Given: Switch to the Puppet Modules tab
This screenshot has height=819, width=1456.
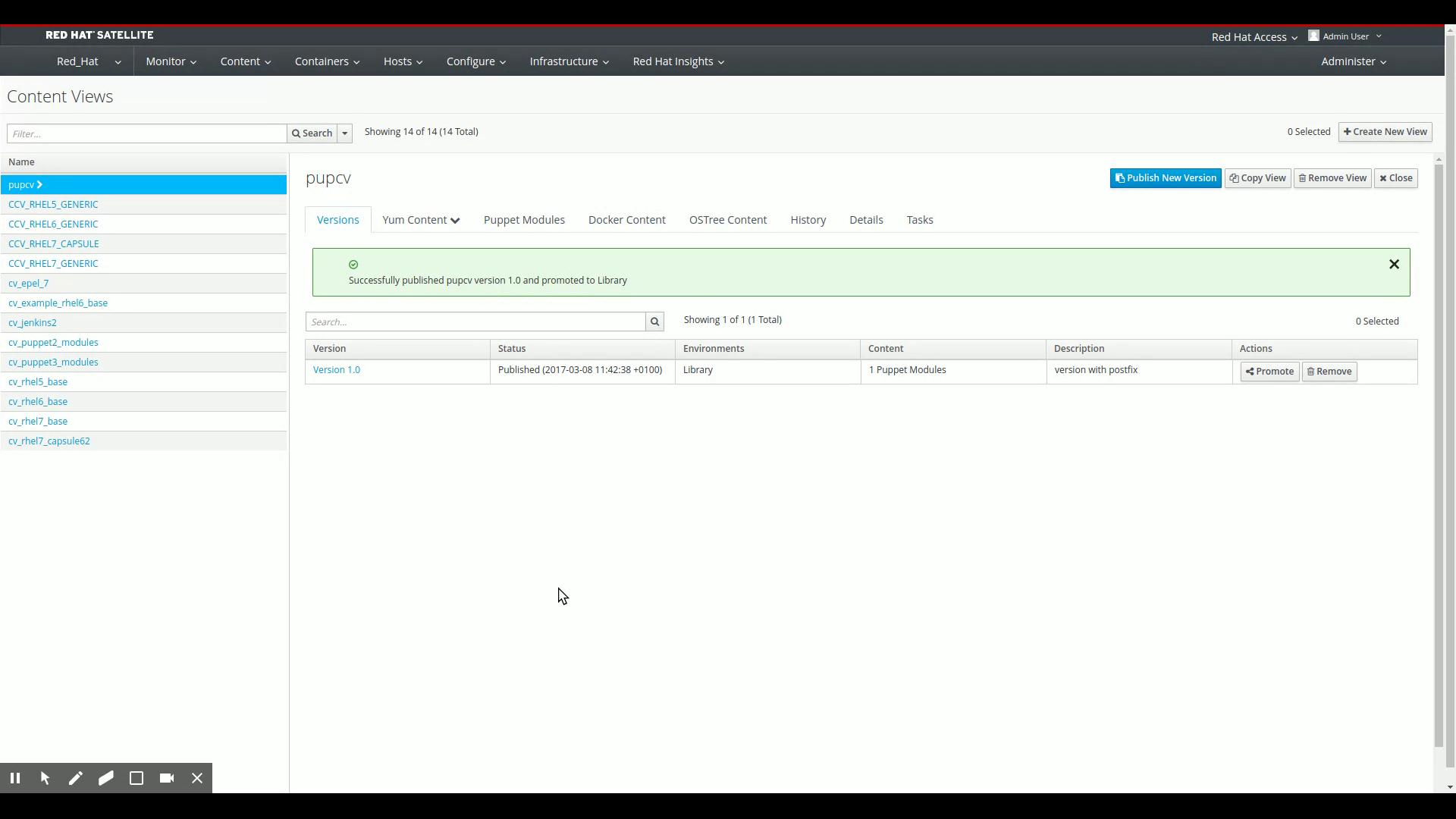Looking at the screenshot, I should [524, 220].
